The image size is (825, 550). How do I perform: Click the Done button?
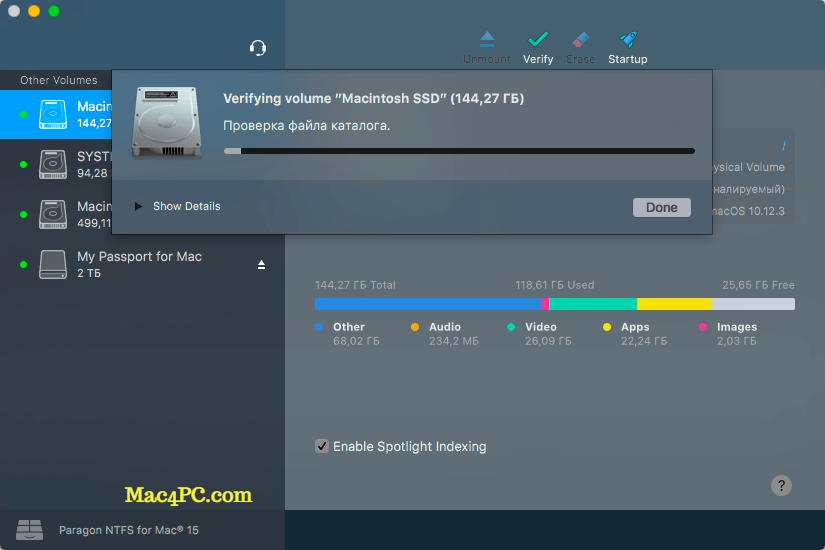pyautogui.click(x=661, y=207)
